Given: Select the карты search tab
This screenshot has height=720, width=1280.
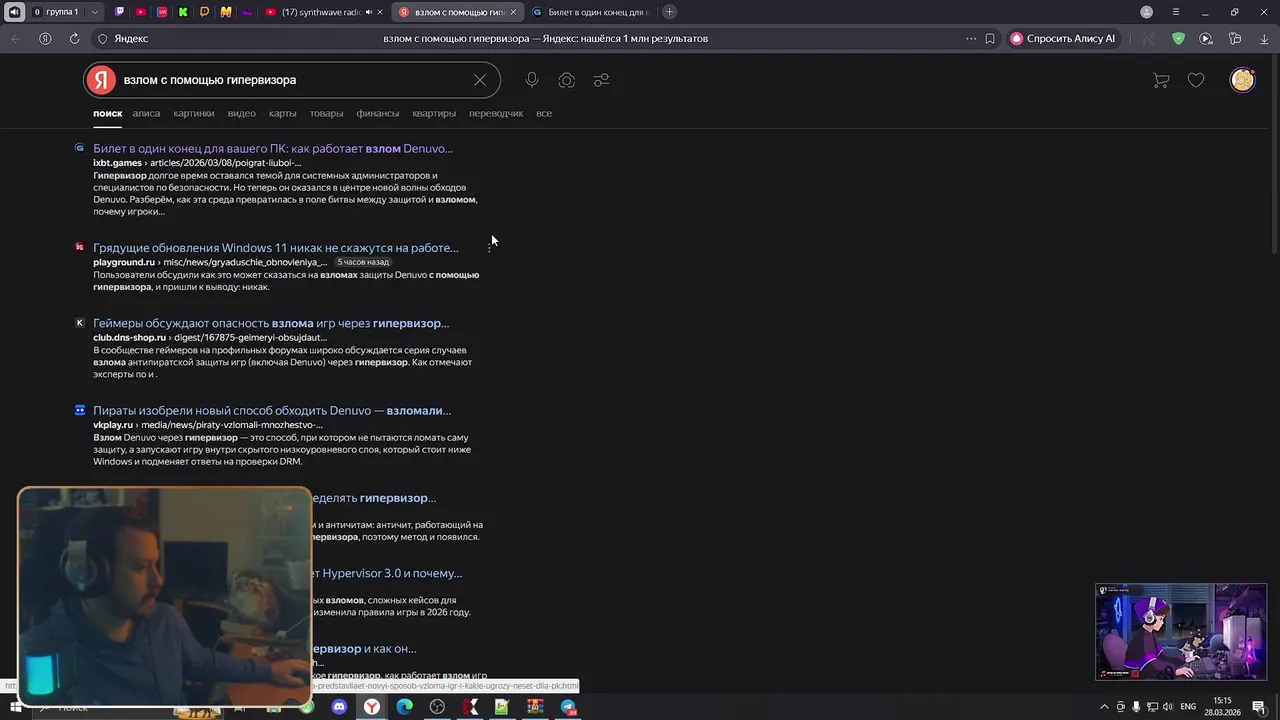Looking at the screenshot, I should 282,113.
